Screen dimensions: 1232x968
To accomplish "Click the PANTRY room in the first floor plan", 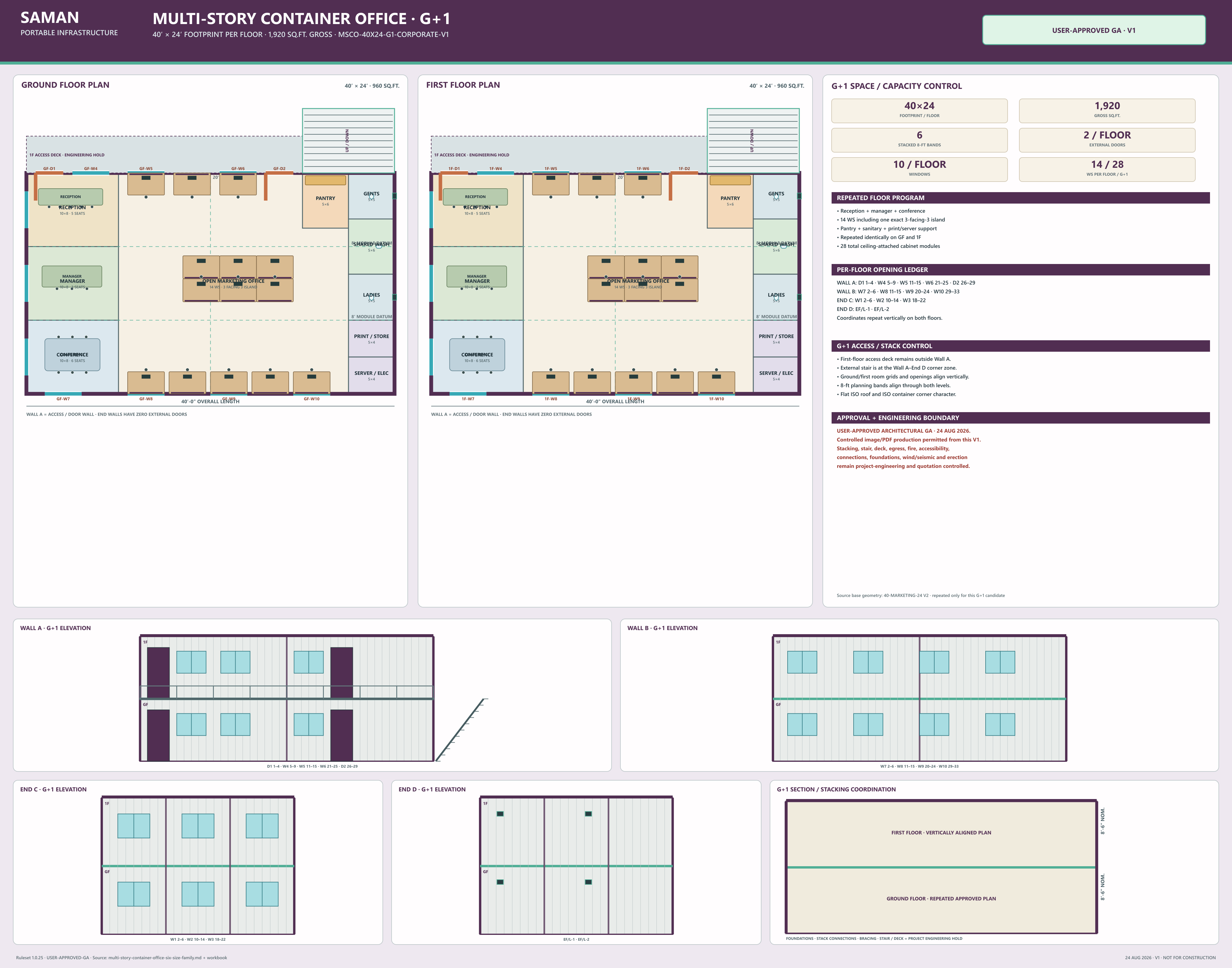I will click(x=730, y=201).
